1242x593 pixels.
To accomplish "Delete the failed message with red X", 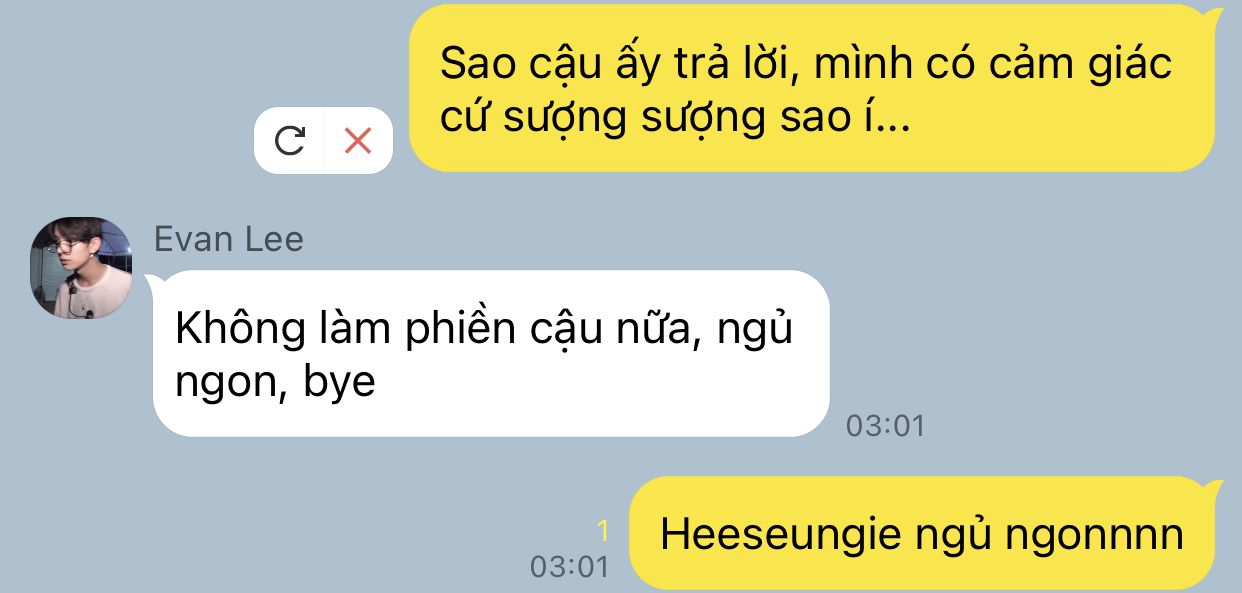I will [358, 141].
